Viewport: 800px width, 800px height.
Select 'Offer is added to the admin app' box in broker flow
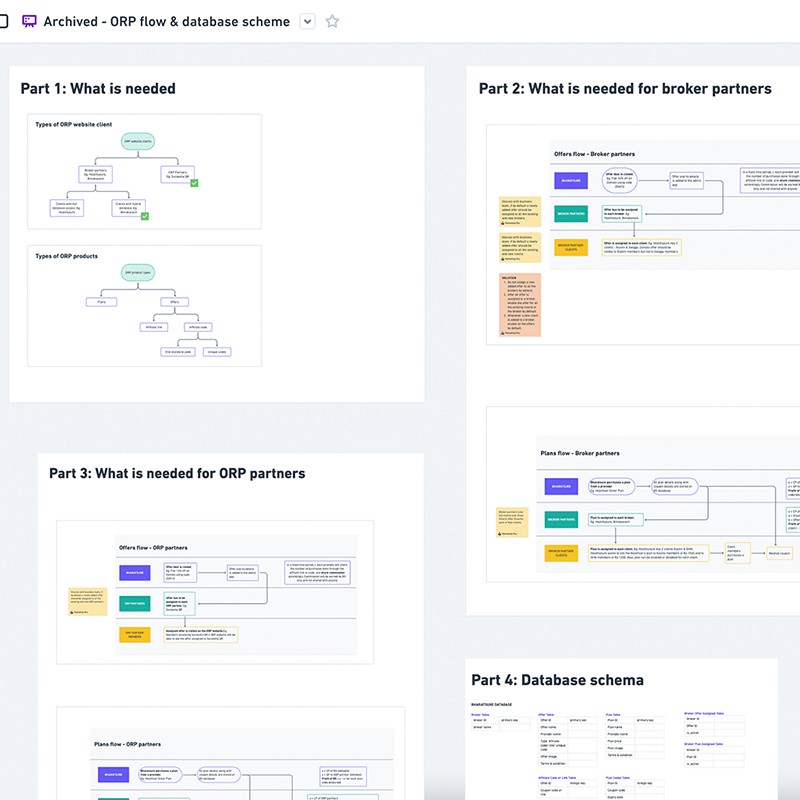coord(686,181)
